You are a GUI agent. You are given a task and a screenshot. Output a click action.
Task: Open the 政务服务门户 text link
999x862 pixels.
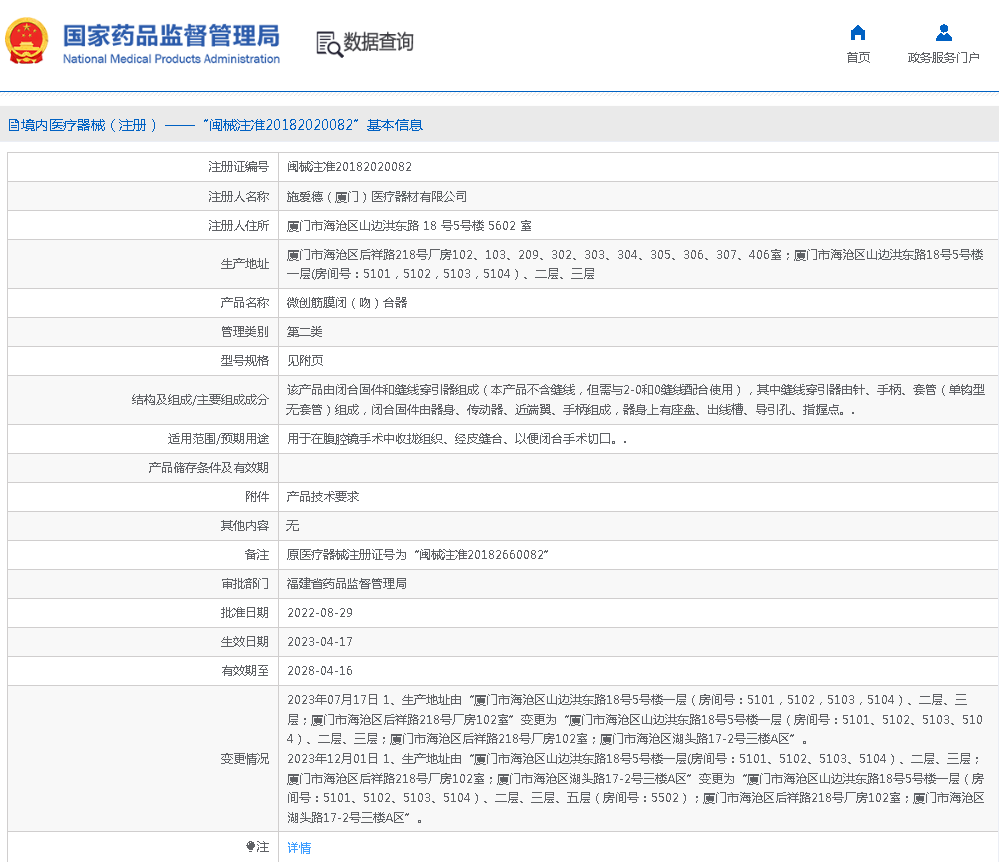[x=943, y=58]
